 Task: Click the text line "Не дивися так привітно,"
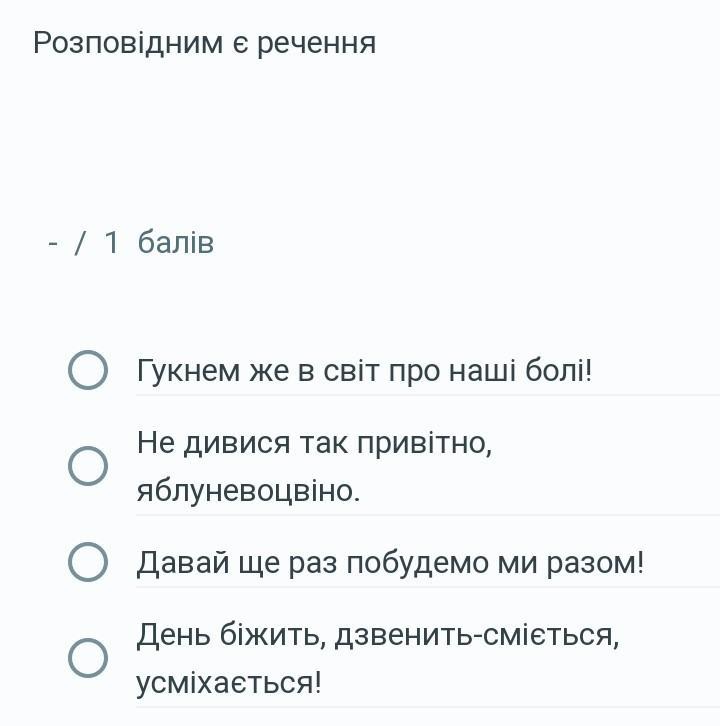coord(314,443)
